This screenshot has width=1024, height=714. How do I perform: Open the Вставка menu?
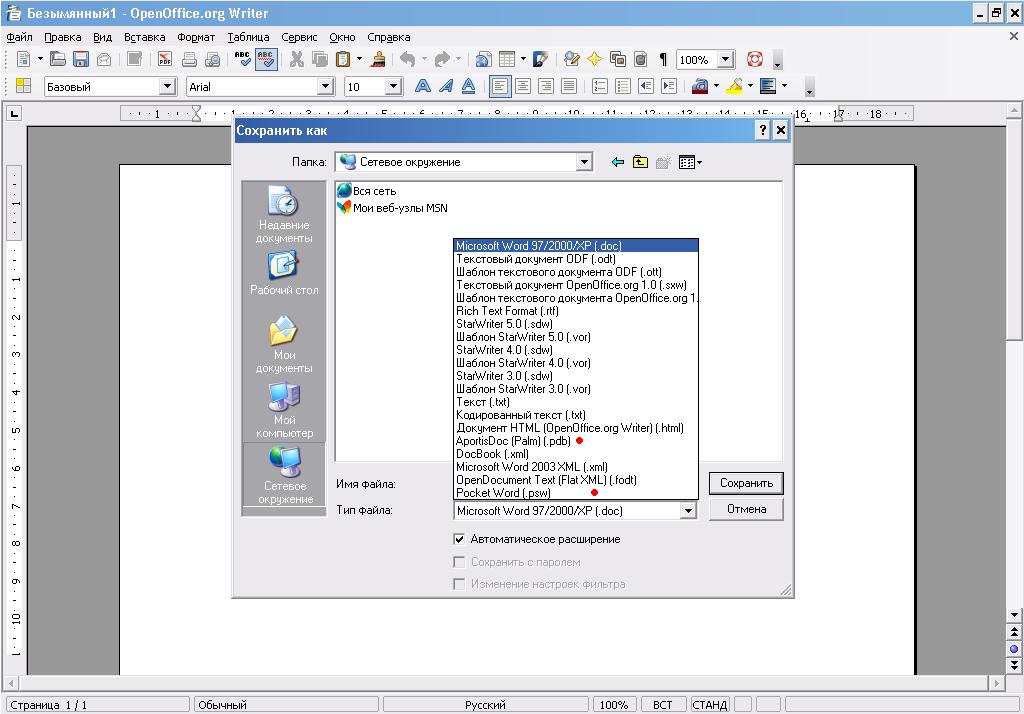(x=144, y=37)
